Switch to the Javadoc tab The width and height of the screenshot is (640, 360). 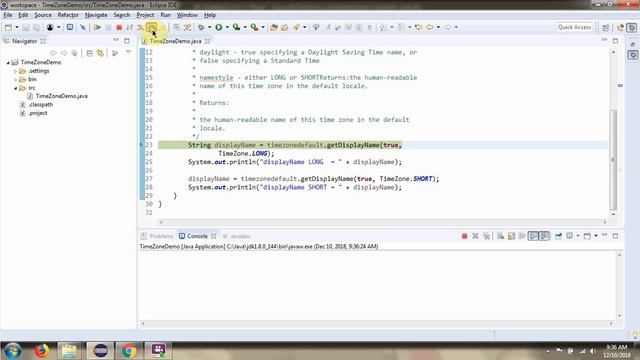[236, 236]
